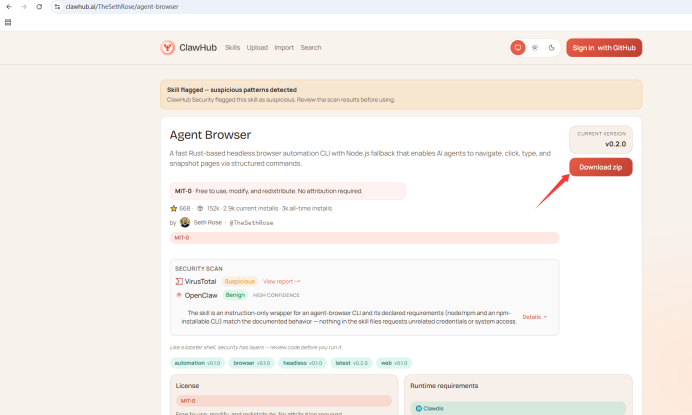Click the Benign status badge

click(x=235, y=295)
